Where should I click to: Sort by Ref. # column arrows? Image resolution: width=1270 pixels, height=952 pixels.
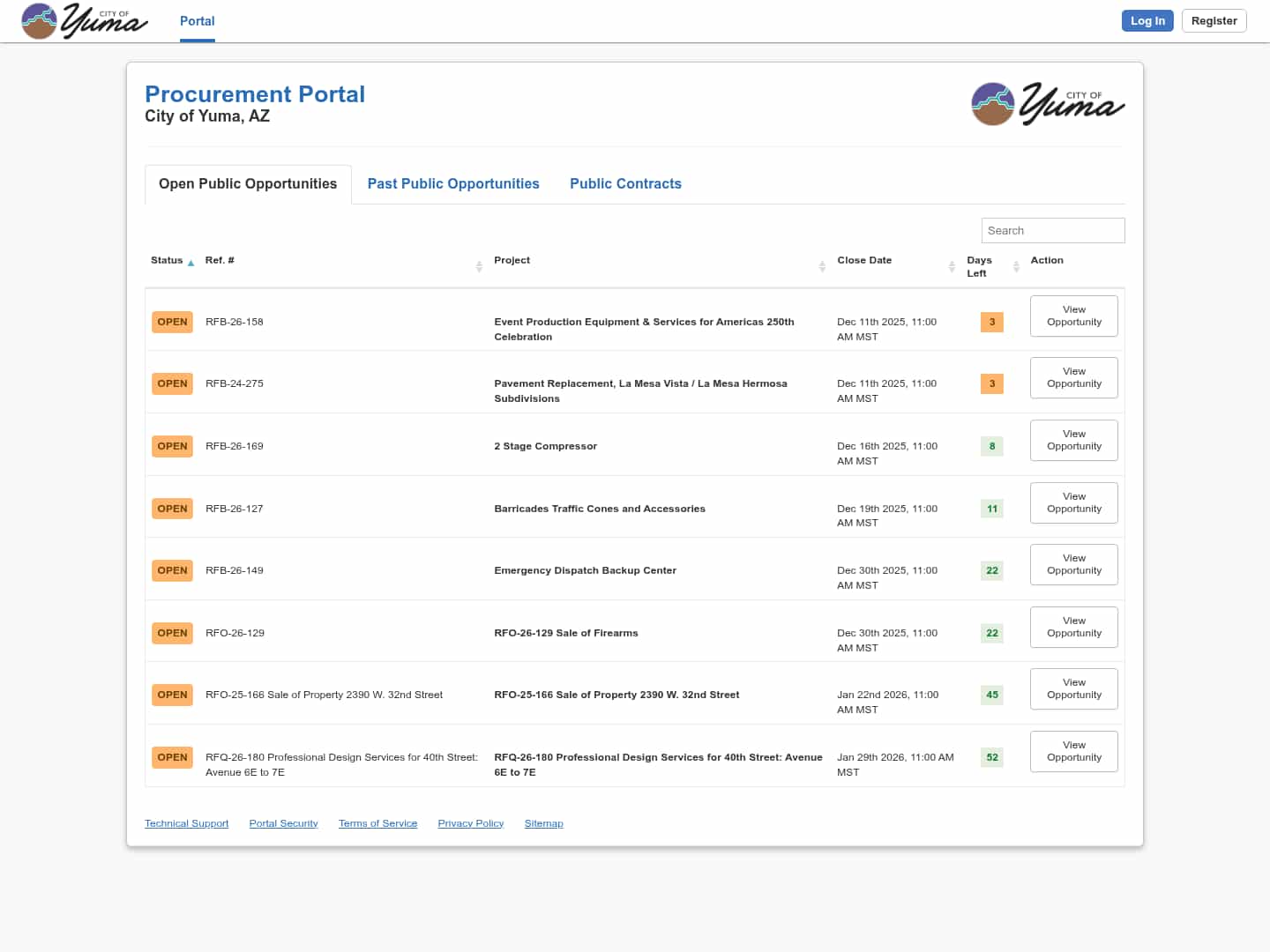tap(479, 266)
